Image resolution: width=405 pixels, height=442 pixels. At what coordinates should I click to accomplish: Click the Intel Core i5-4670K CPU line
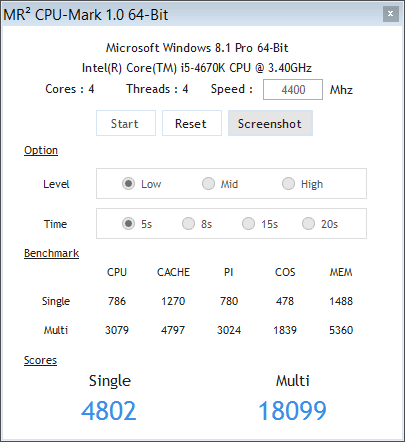[x=197, y=68]
